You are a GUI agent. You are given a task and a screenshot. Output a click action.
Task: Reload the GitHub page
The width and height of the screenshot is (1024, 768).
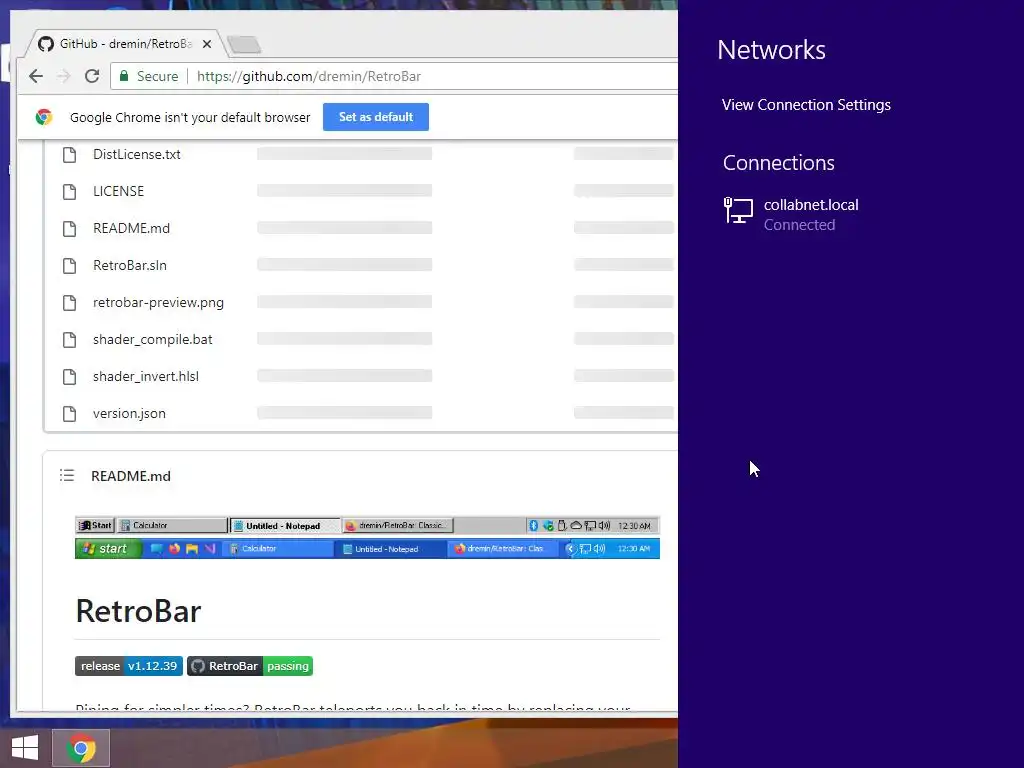point(92,76)
